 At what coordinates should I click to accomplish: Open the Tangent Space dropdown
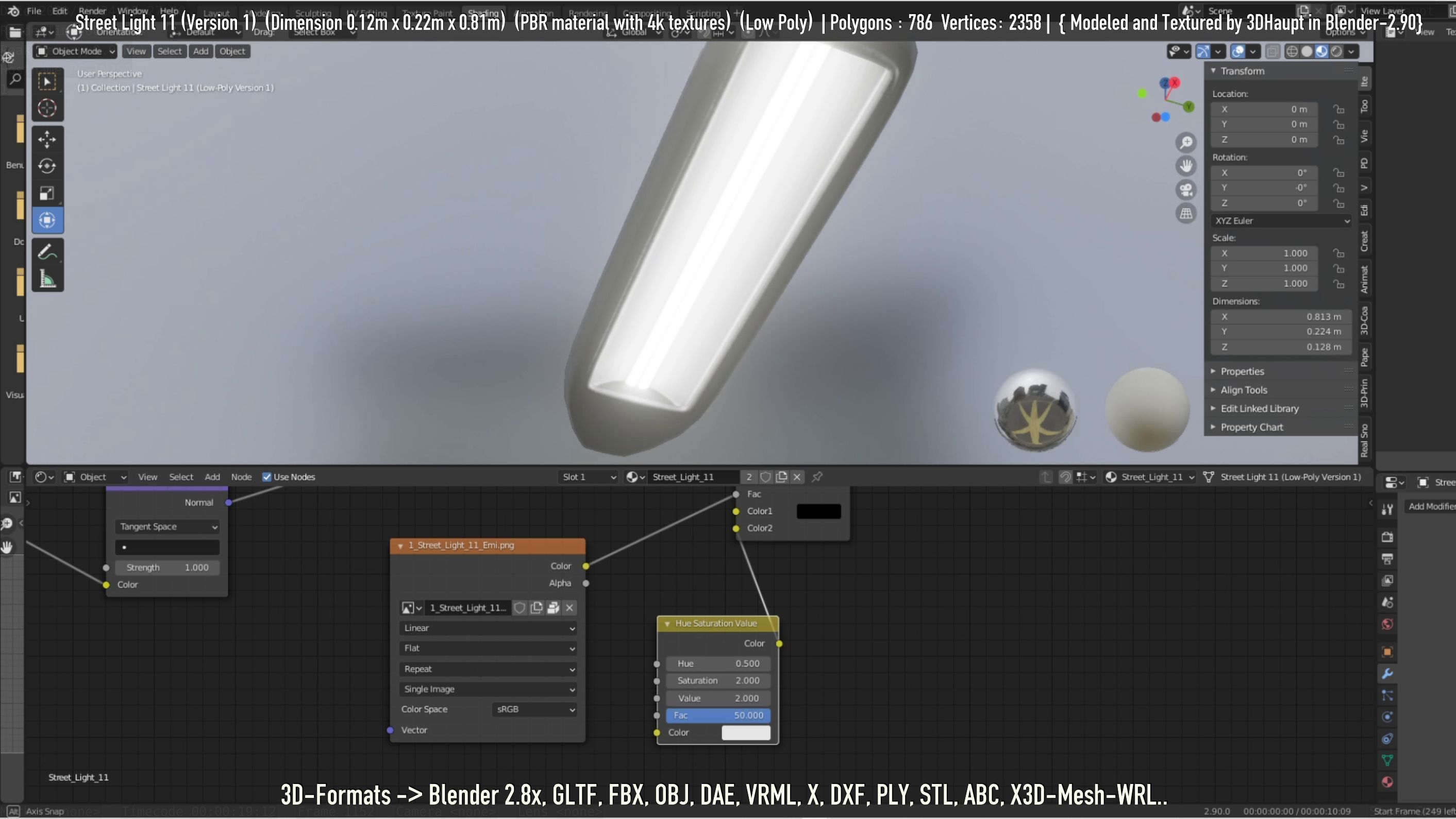(x=168, y=526)
